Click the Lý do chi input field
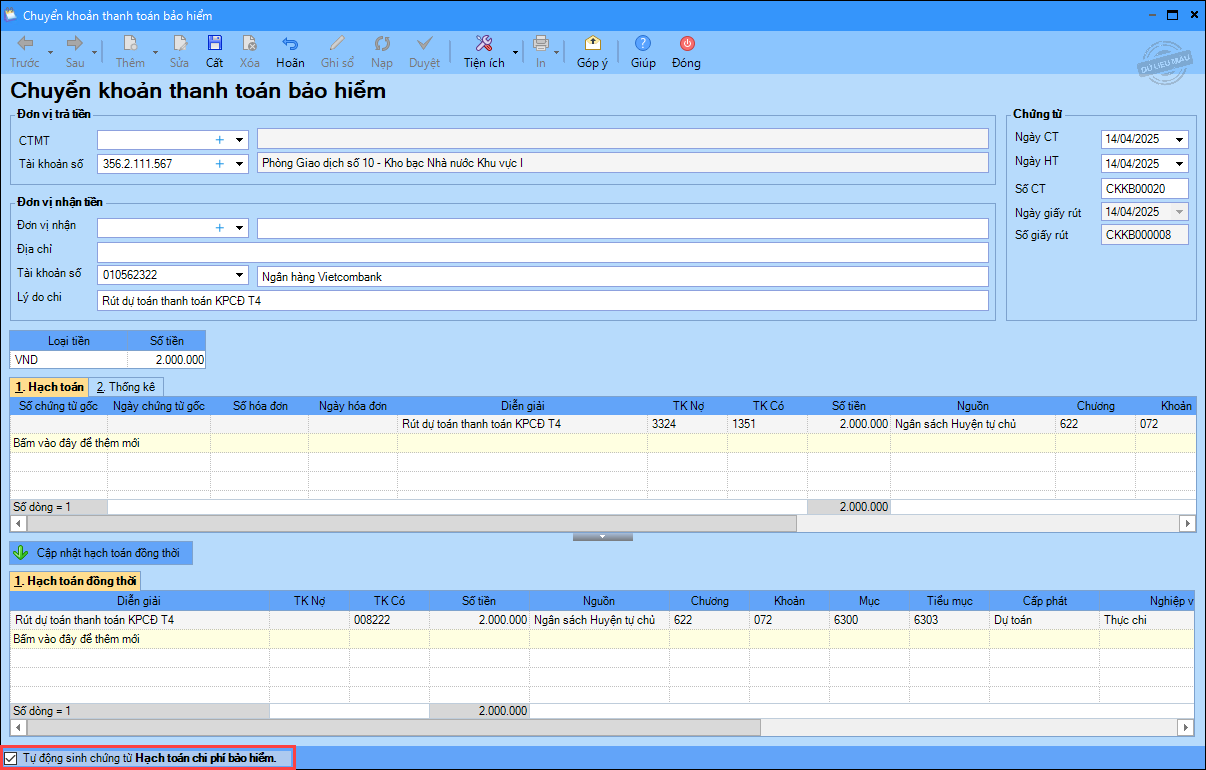Image resolution: width=1206 pixels, height=770 pixels. pyautogui.click(x=543, y=301)
